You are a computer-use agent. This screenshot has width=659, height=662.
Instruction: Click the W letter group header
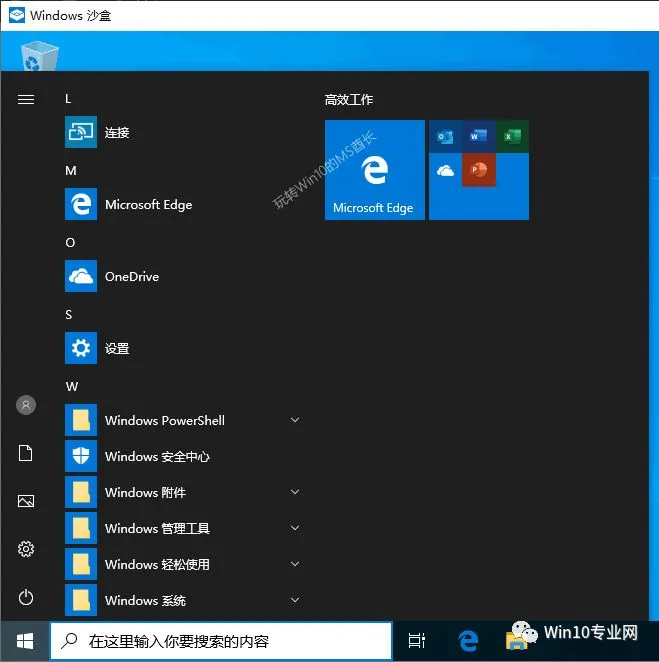pyautogui.click(x=72, y=387)
